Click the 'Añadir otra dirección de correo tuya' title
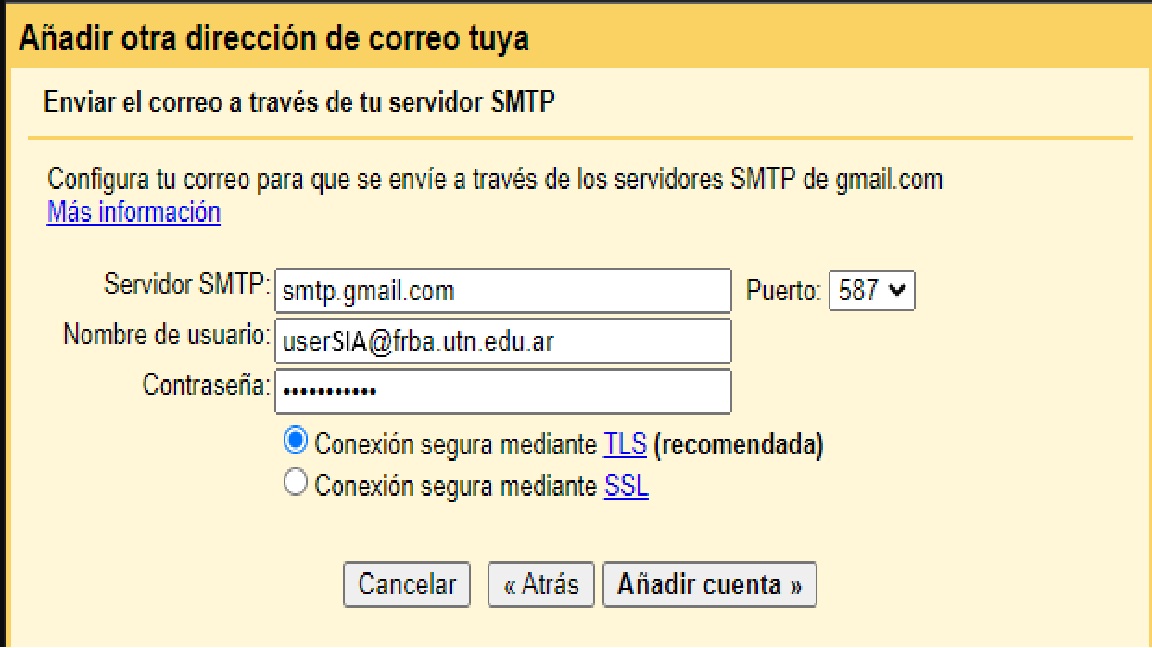 click(274, 39)
